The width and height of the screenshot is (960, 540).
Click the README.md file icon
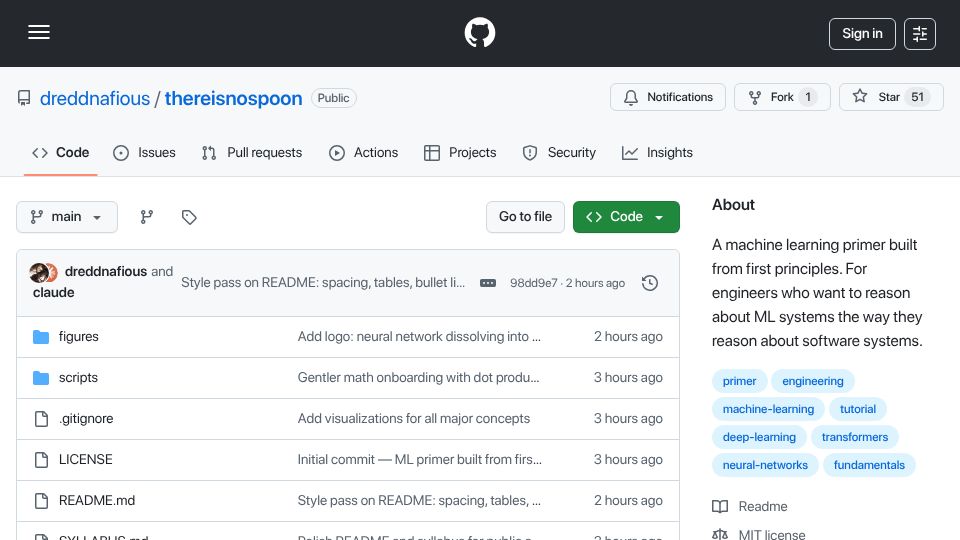tap(41, 501)
